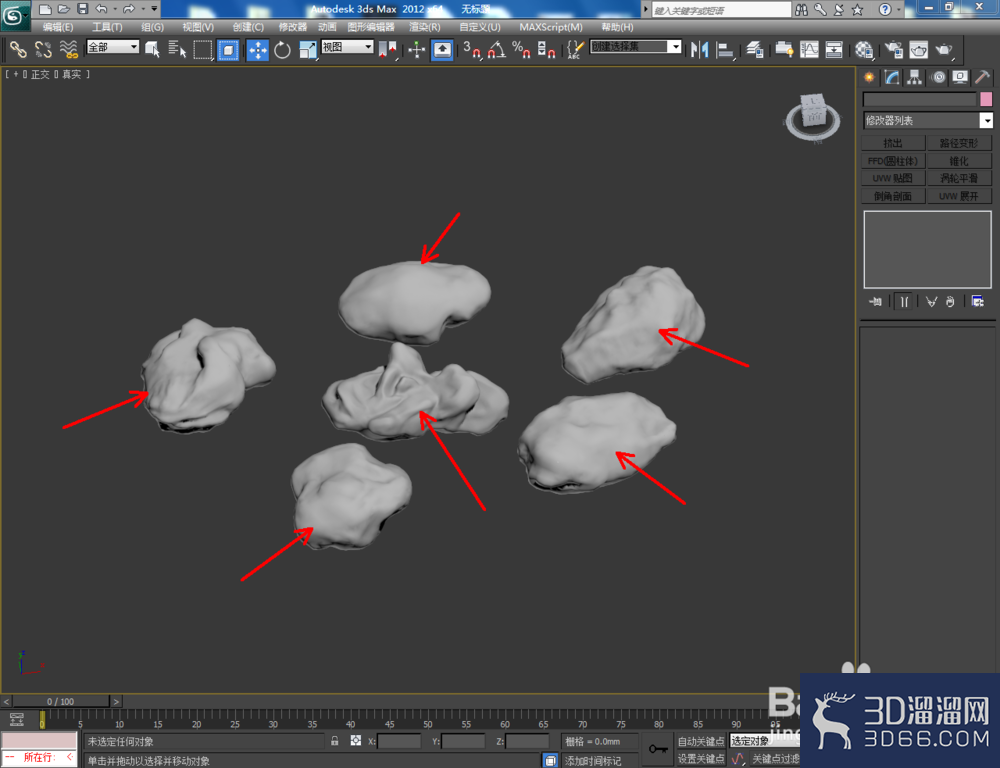Image resolution: width=1000 pixels, height=768 pixels.
Task: Open the selection filter 全部 dropdown
Action: [113, 47]
